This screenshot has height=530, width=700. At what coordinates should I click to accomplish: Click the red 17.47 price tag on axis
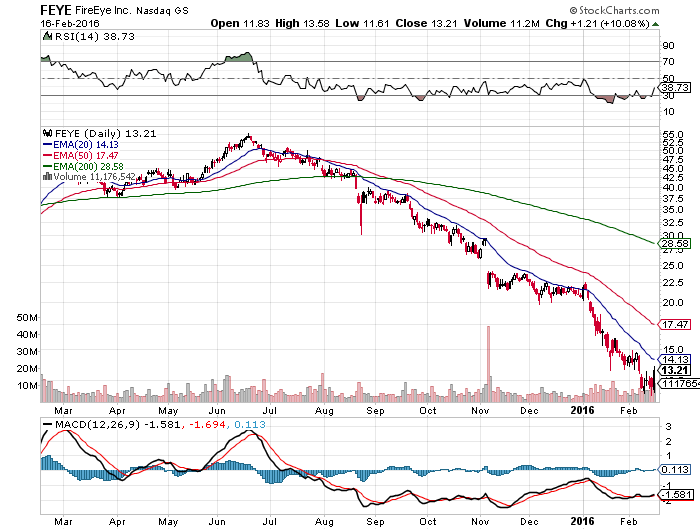(675, 324)
